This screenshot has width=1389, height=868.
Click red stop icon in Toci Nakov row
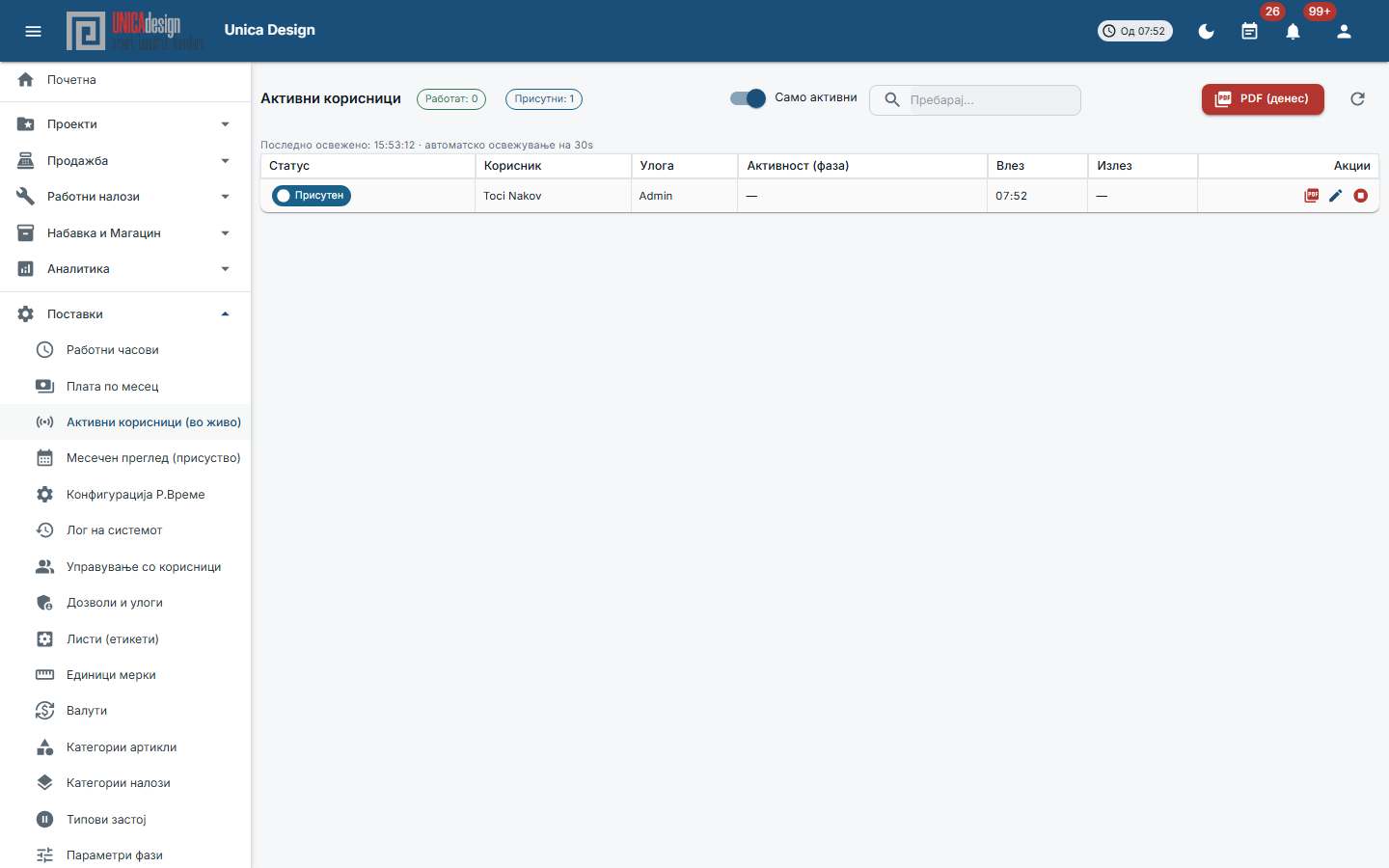tap(1360, 196)
